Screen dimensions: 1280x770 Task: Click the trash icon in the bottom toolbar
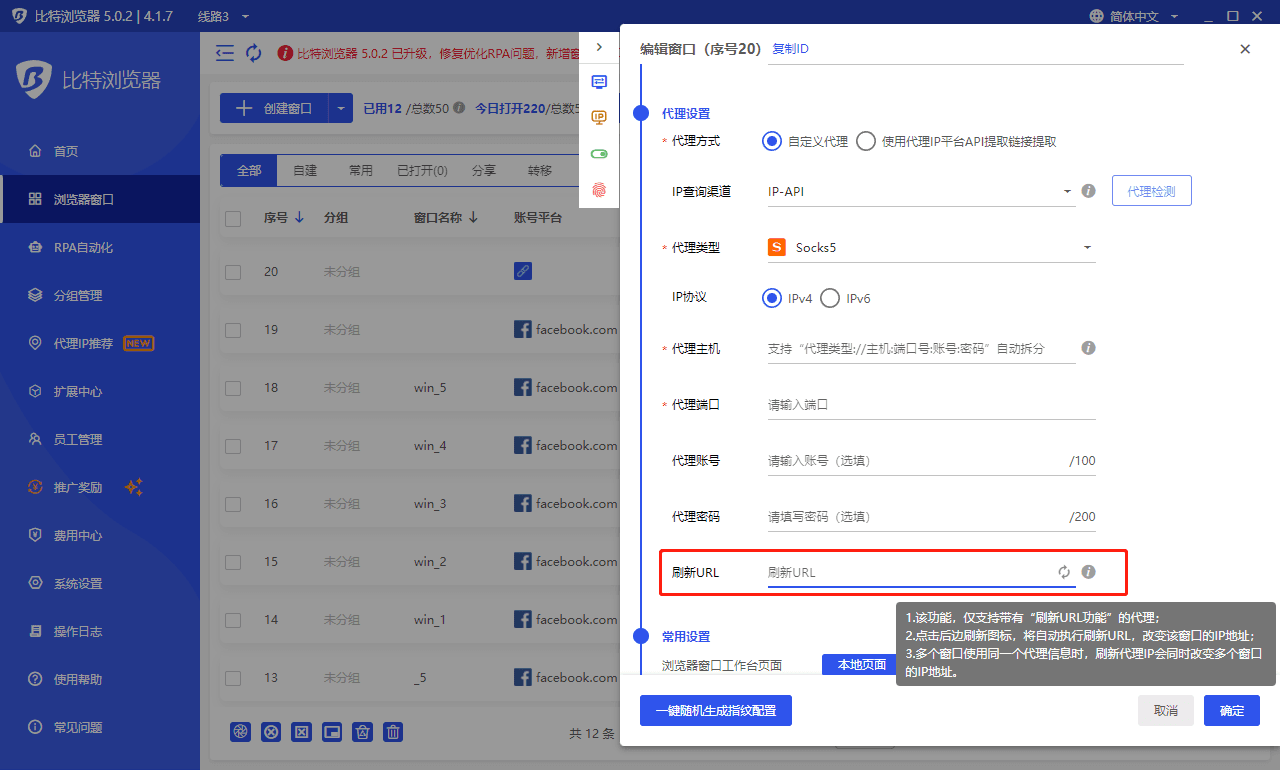coord(394,732)
